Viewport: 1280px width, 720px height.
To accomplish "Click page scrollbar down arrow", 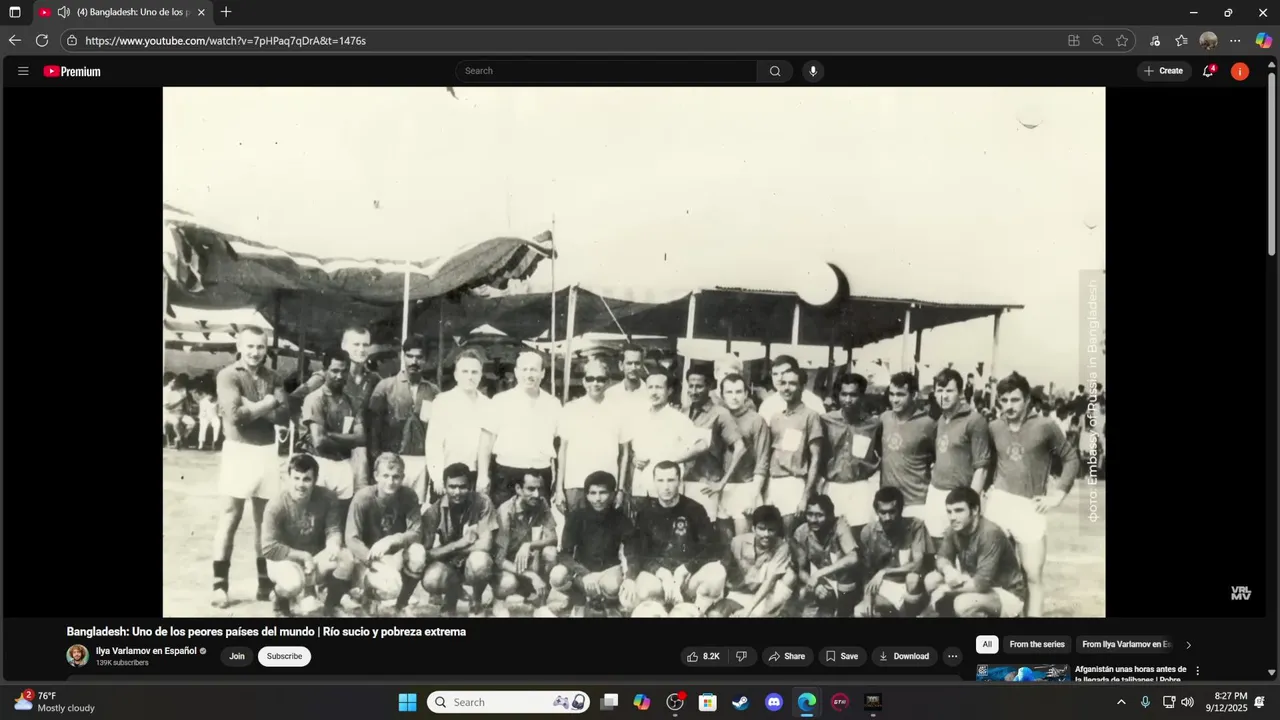I will point(1272,673).
